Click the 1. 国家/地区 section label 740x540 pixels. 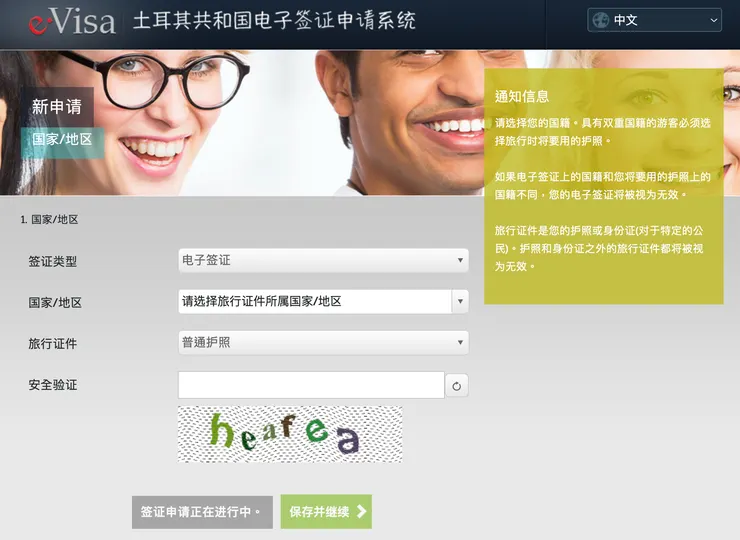pos(50,219)
